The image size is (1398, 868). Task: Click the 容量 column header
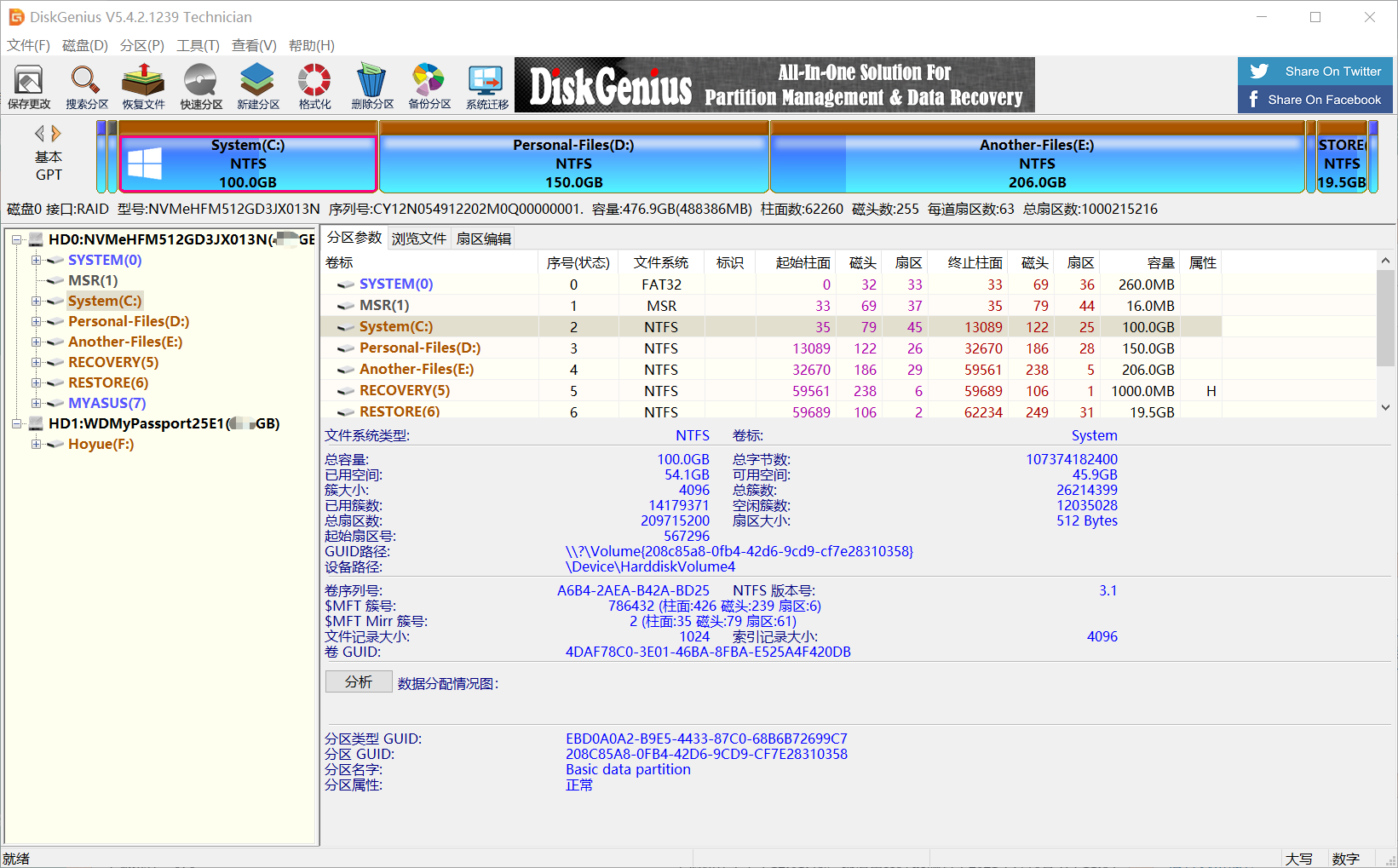pyautogui.click(x=1141, y=262)
